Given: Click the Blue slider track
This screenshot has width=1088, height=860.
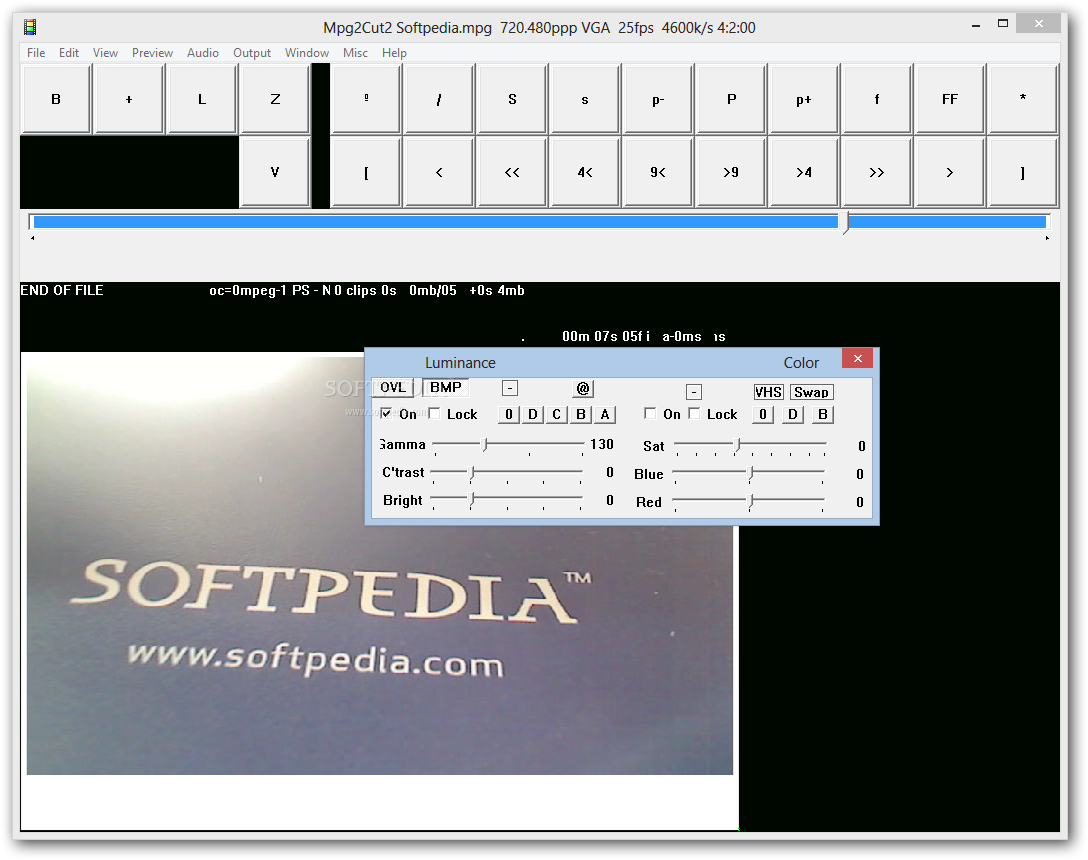Looking at the screenshot, I should tap(749, 473).
